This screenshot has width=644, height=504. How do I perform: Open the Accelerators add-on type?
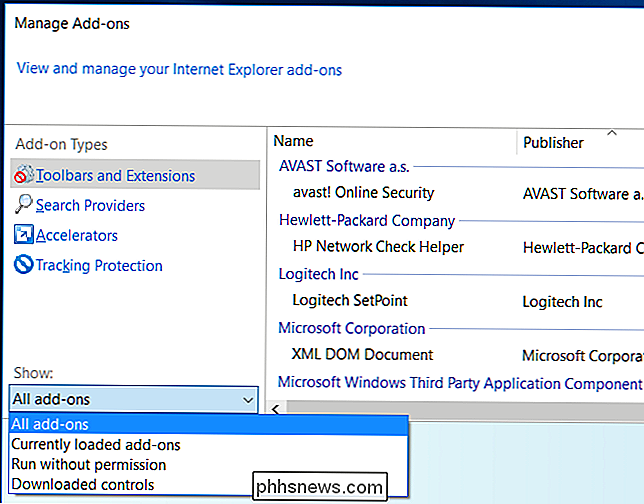click(x=77, y=235)
